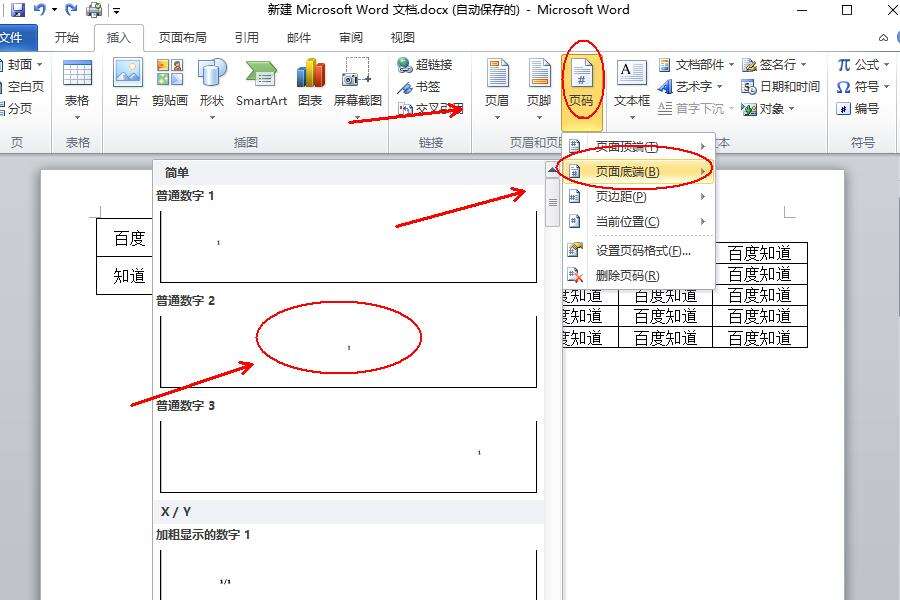The width and height of the screenshot is (900, 600).
Task: Switch to the 审阅 tab
Action: pyautogui.click(x=351, y=38)
